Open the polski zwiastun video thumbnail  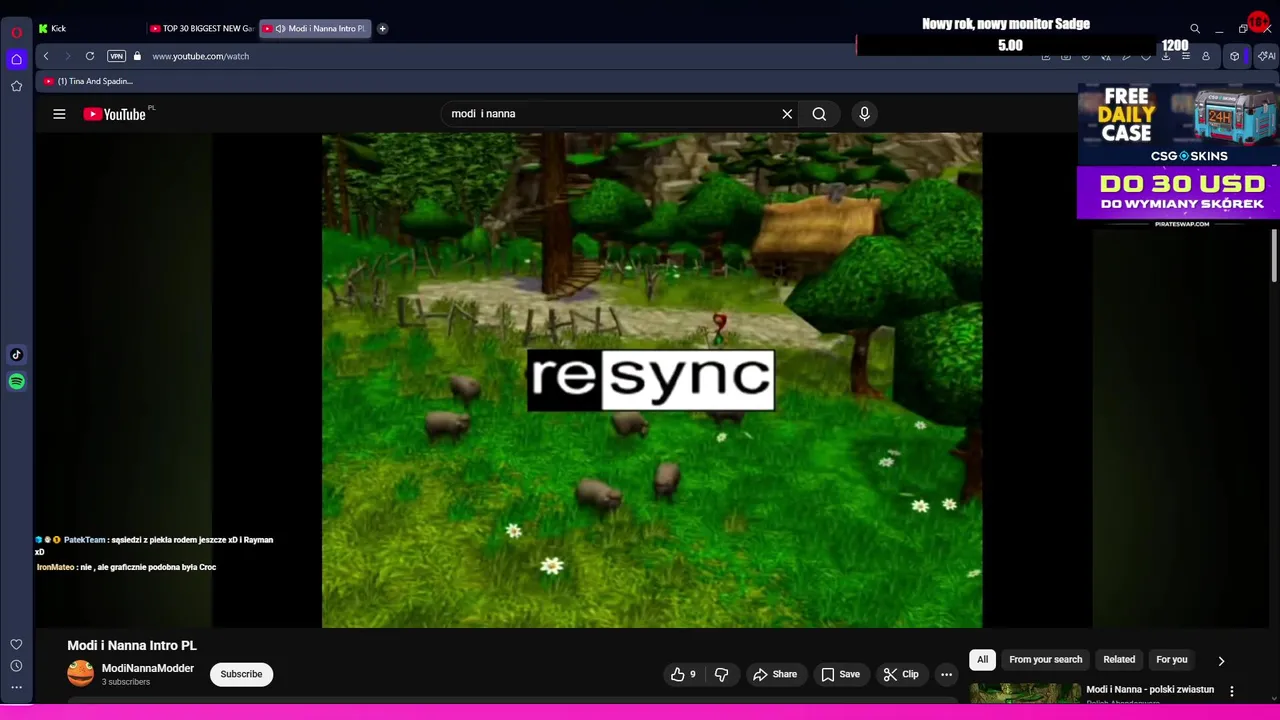(1025, 694)
